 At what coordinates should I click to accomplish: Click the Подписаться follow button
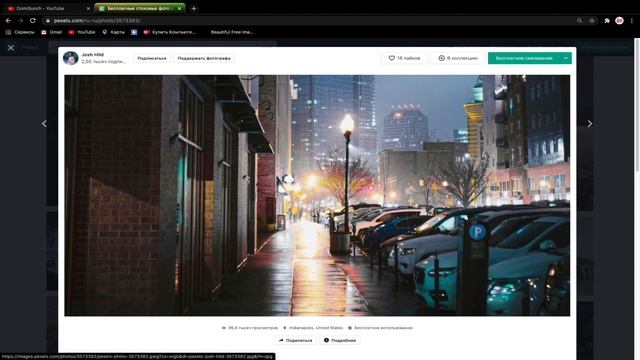tap(152, 58)
